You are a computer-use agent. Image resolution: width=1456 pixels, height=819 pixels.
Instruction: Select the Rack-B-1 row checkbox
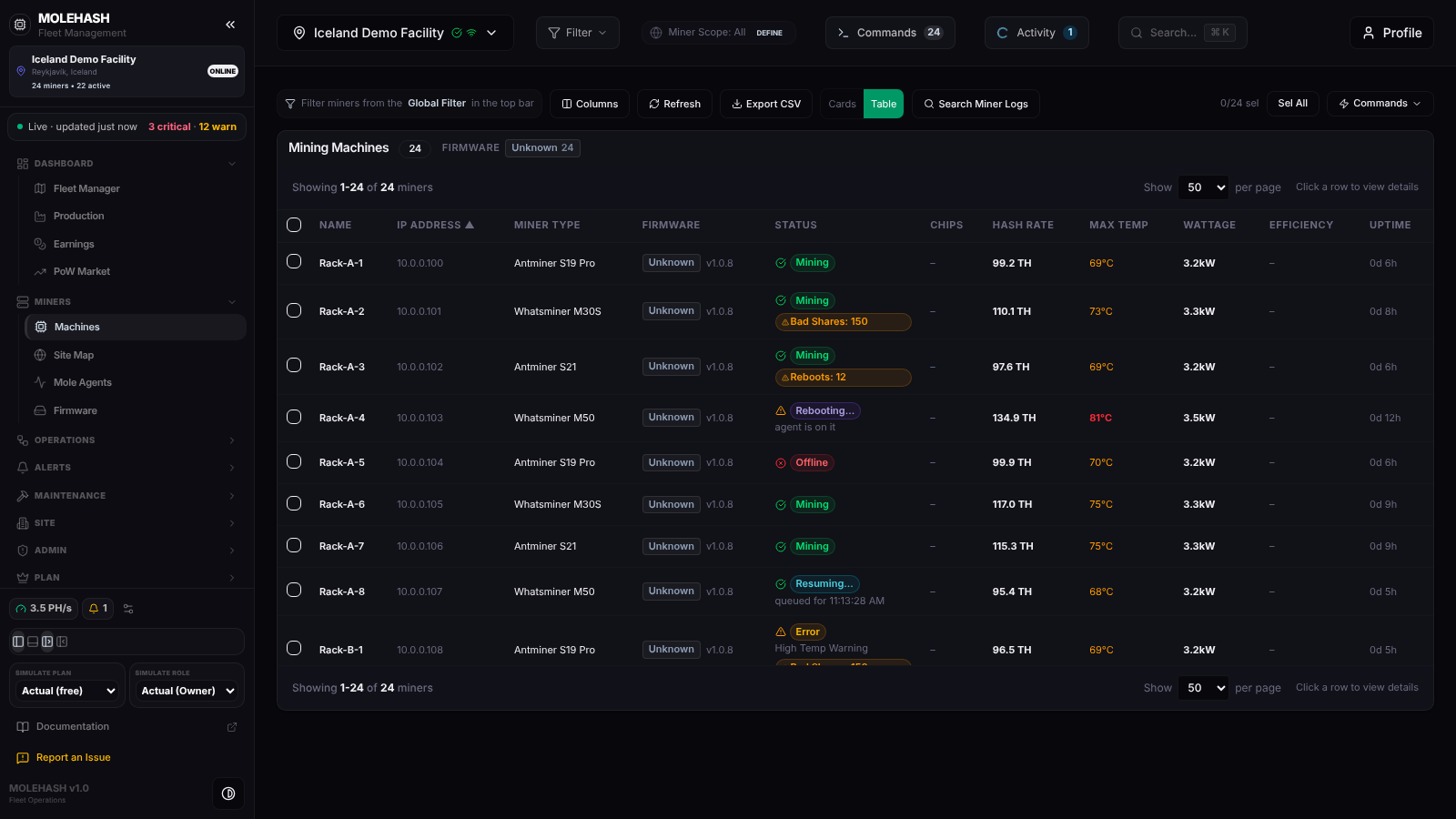click(x=294, y=648)
